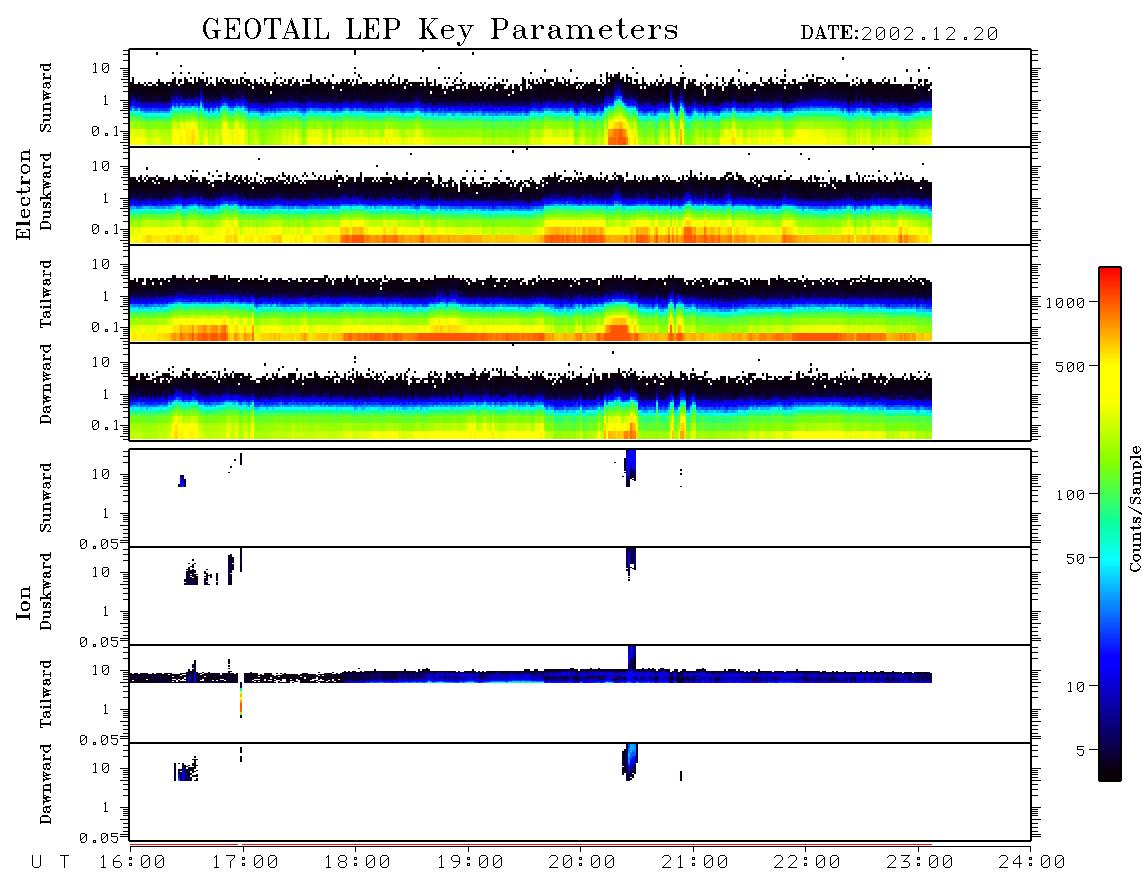Click the Counts/Sample colorbar label
The height and width of the screenshot is (880, 1142).
coord(1134,508)
